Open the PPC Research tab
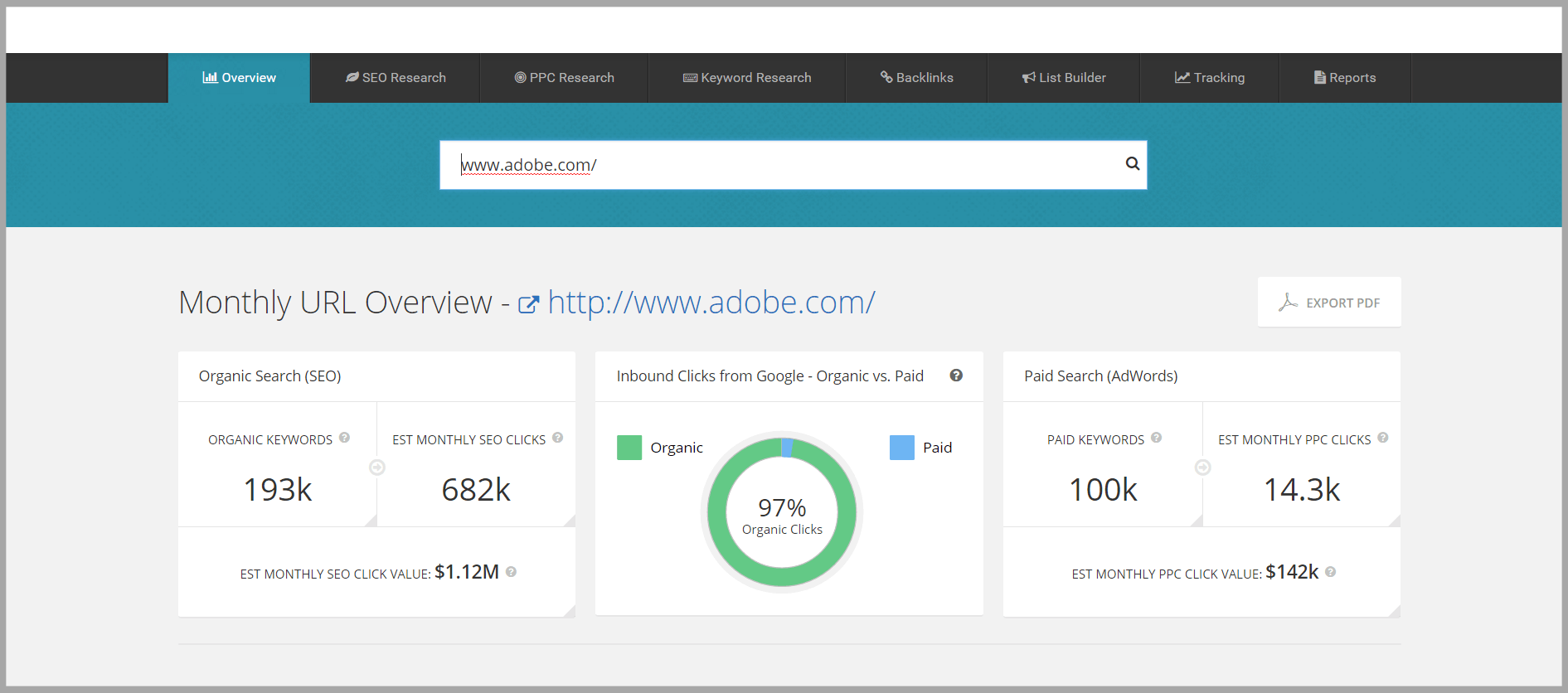Viewport: 1568px width, 693px height. pyautogui.click(x=564, y=78)
